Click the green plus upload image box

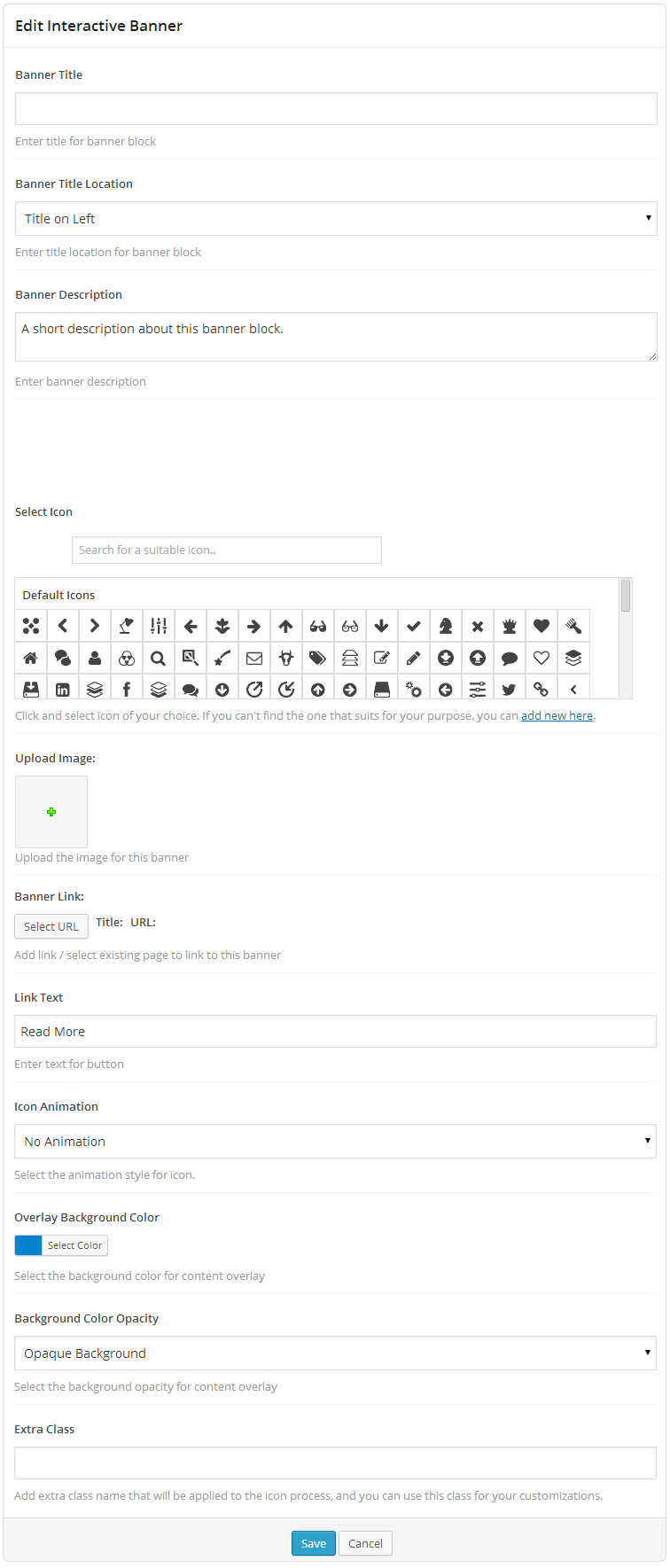(51, 812)
